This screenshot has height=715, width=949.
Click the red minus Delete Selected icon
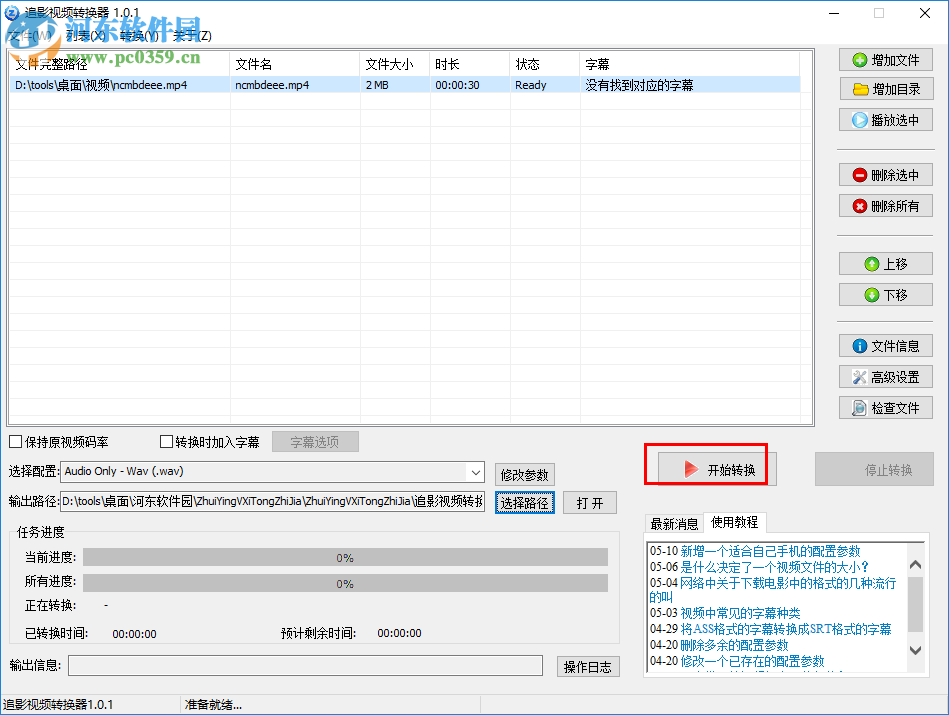(859, 175)
